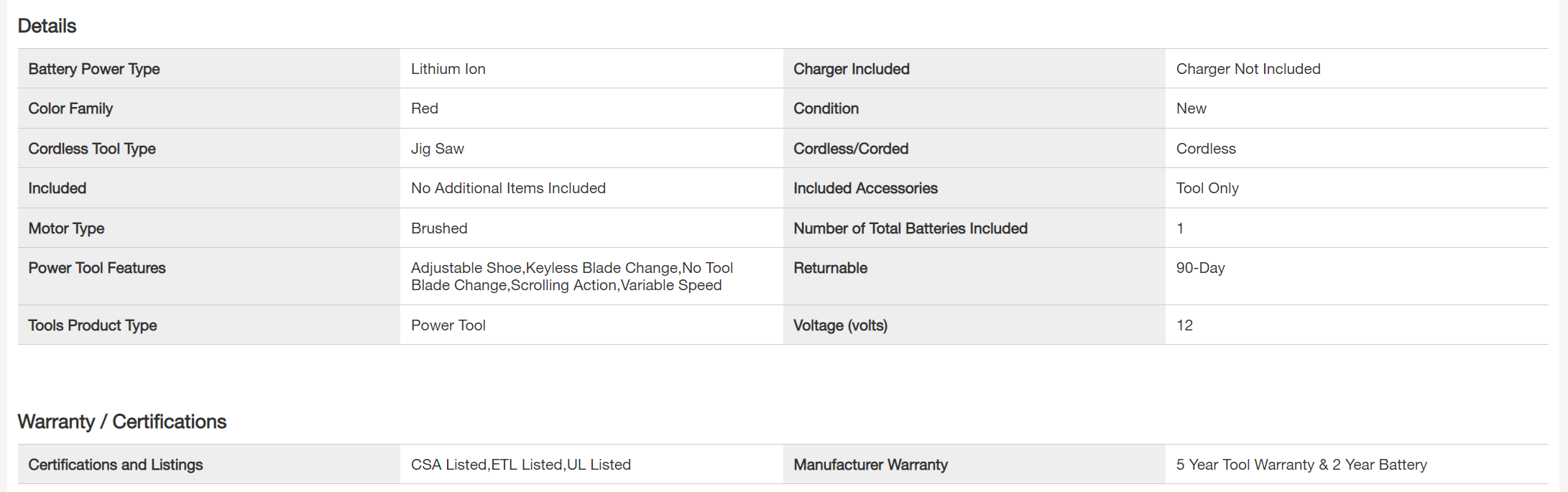Image resolution: width=1568 pixels, height=492 pixels.
Task: Click the Number of Total Batteries Included label
Action: 910,228
